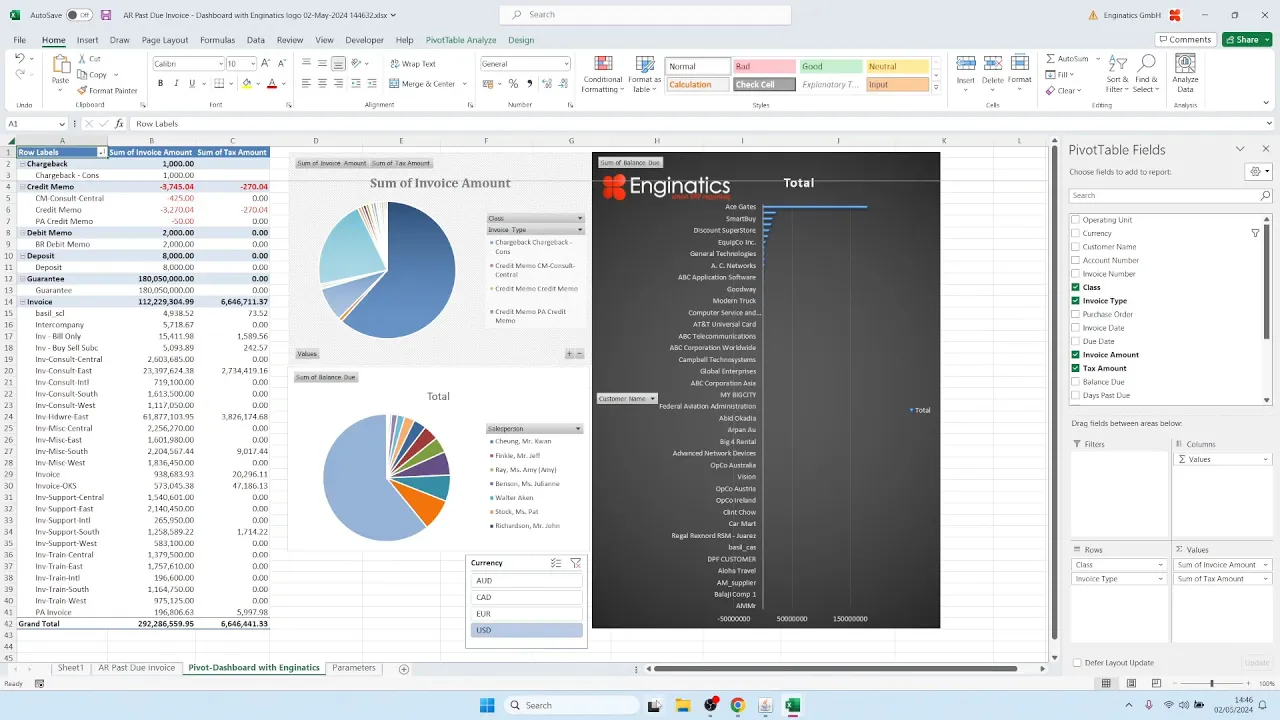Click the zoom slider in status bar
This screenshot has width=1280, height=720.
[1211, 684]
